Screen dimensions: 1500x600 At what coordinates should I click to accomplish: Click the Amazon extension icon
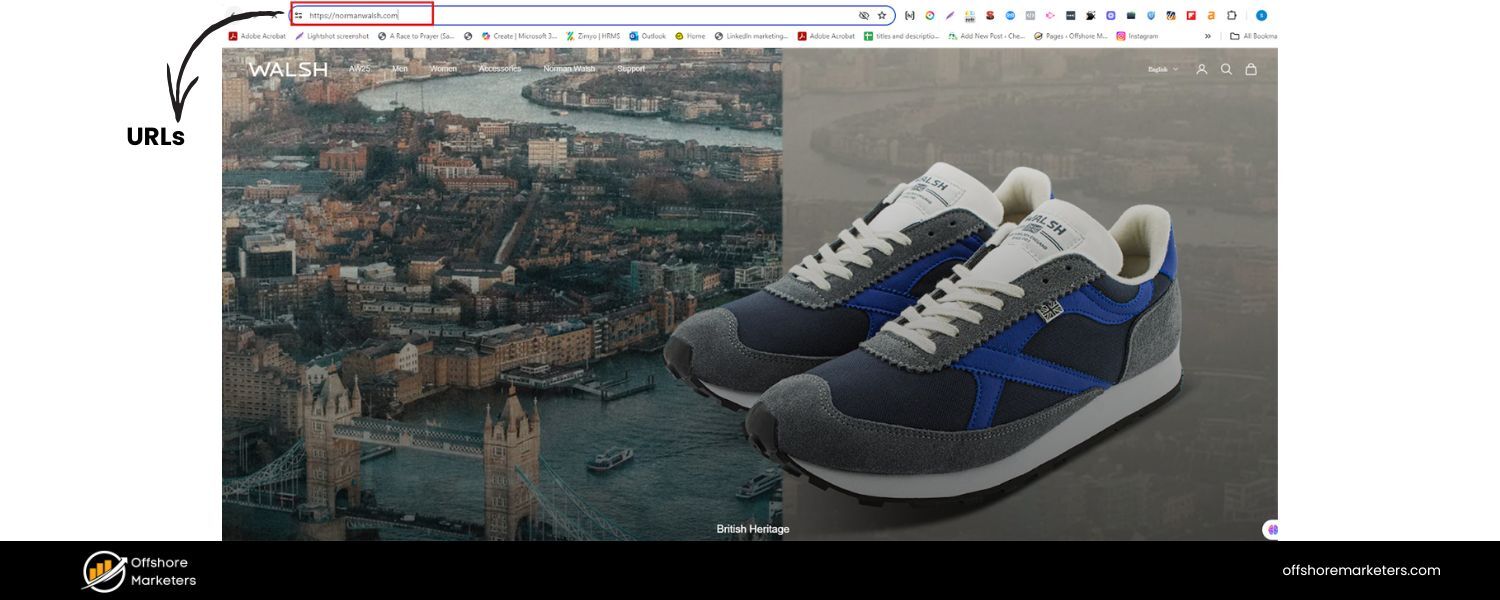point(1211,16)
